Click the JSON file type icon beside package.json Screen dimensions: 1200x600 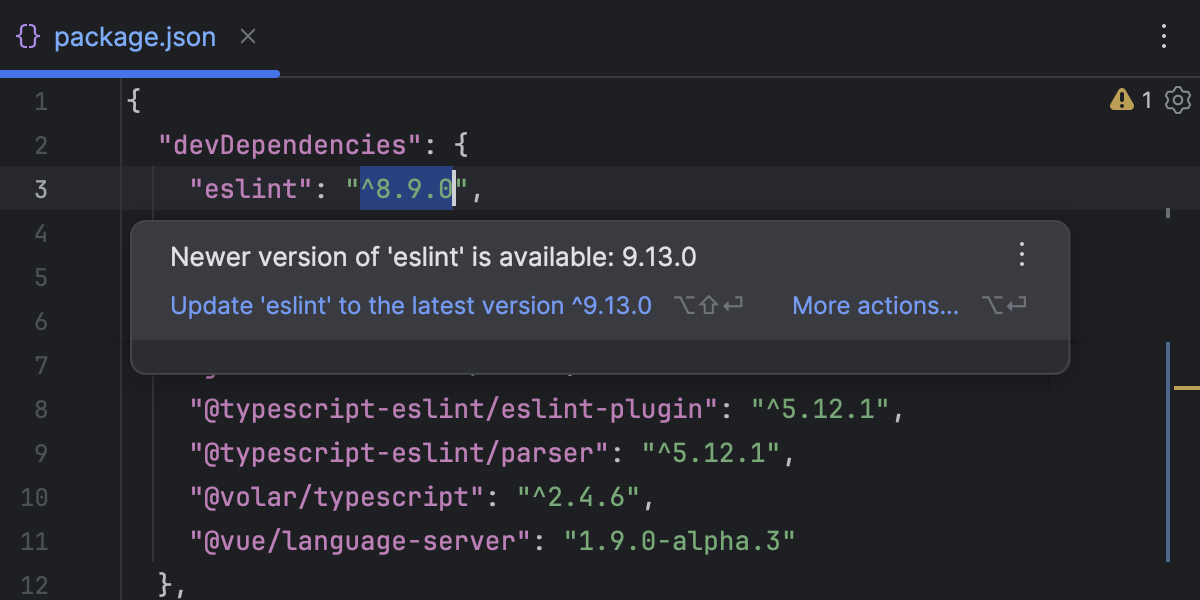point(27,36)
